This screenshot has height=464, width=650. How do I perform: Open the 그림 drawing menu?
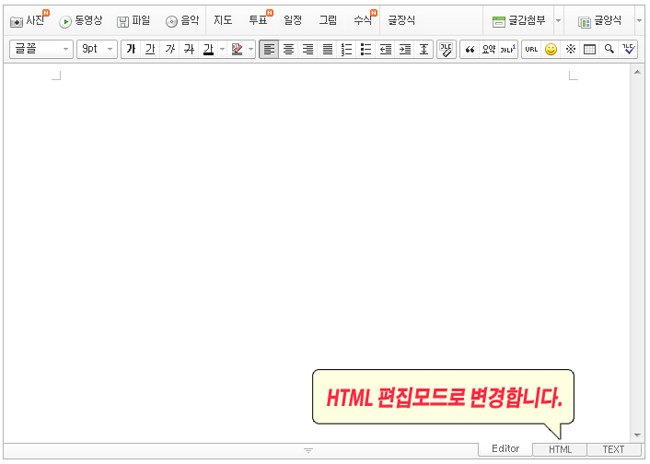[x=327, y=20]
